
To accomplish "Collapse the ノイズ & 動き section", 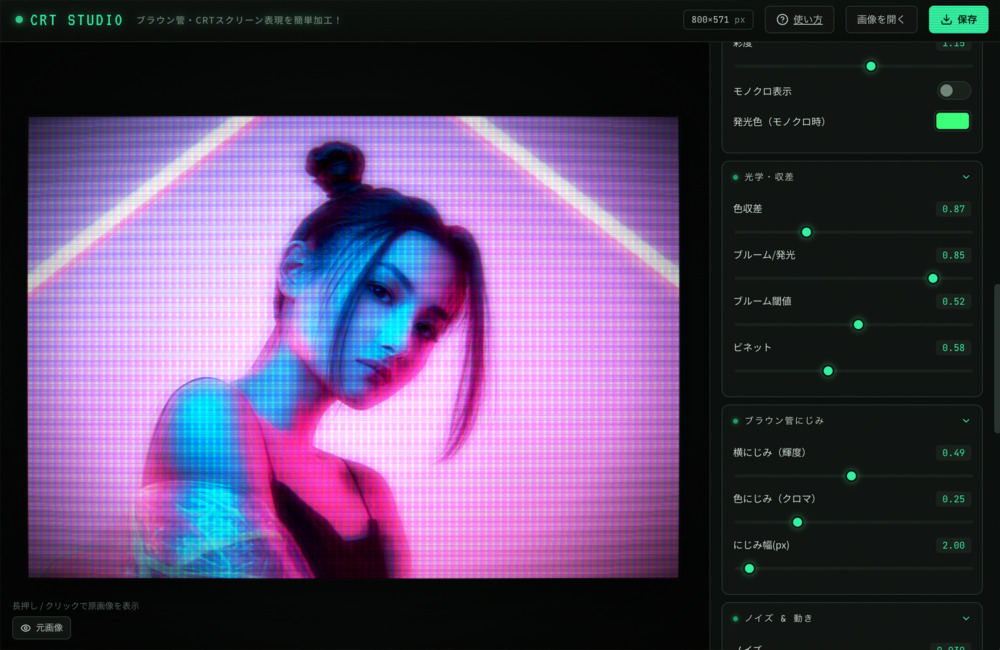I will (x=966, y=618).
